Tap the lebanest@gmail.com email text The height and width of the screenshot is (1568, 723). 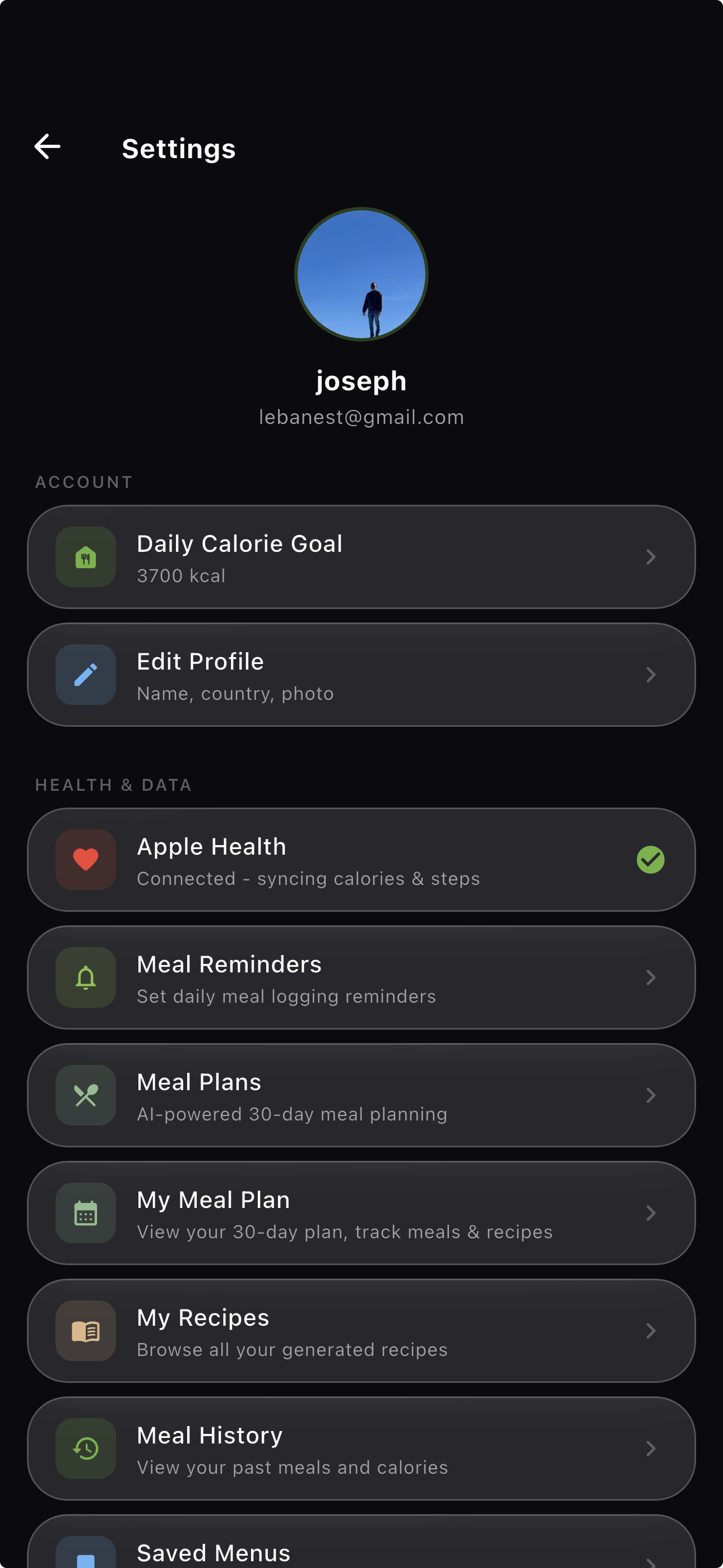pyautogui.click(x=361, y=418)
